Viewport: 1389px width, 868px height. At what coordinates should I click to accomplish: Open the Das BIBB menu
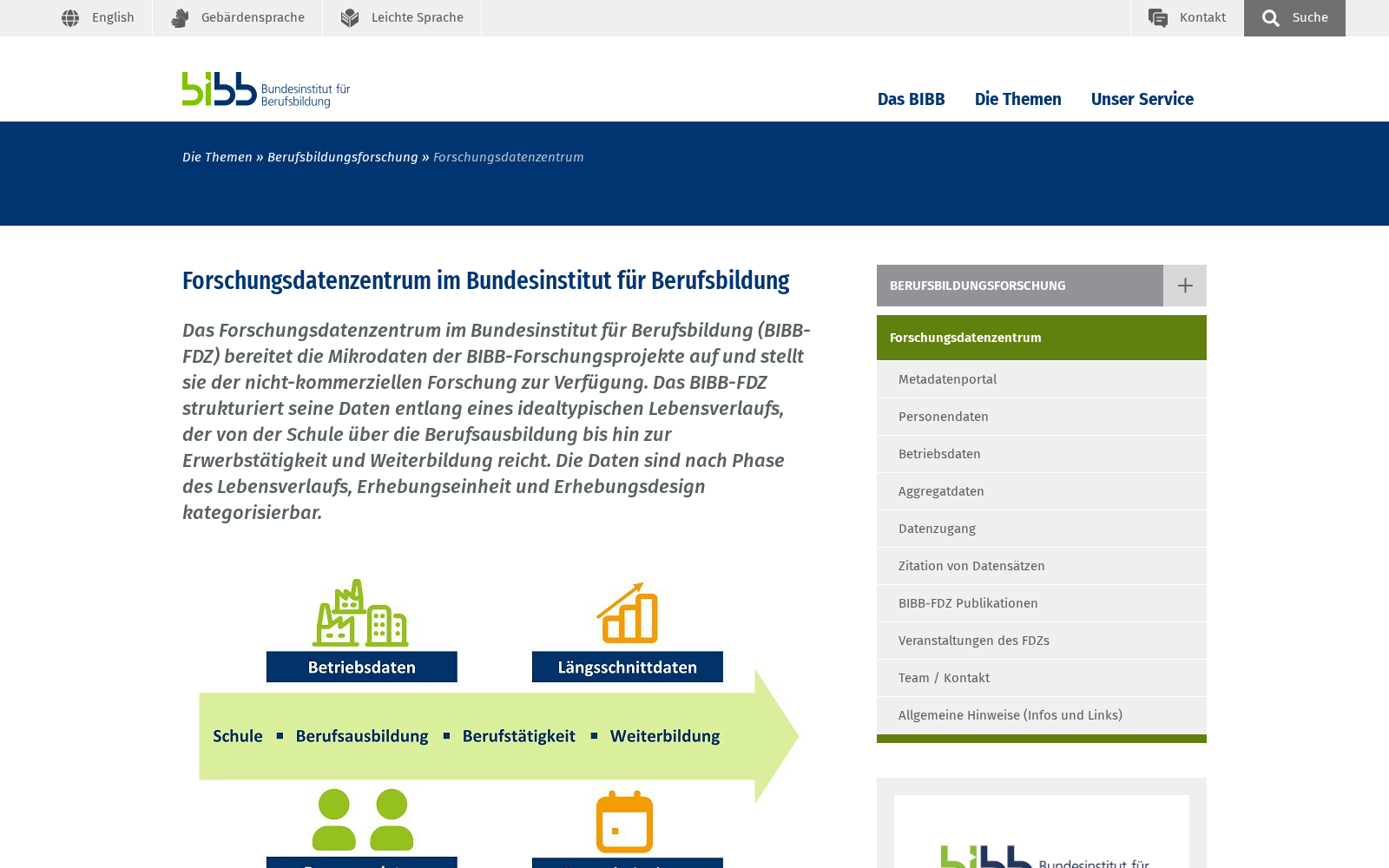coord(911,99)
